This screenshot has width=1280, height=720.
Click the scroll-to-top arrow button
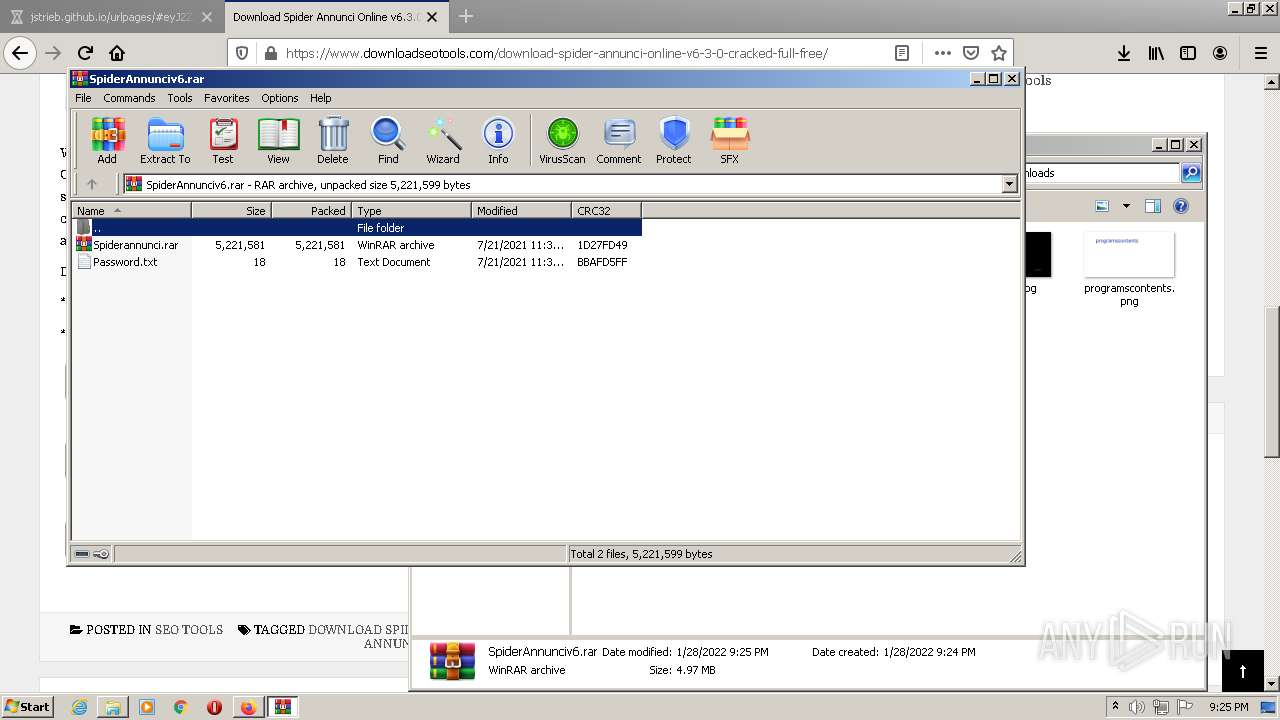(1243, 671)
